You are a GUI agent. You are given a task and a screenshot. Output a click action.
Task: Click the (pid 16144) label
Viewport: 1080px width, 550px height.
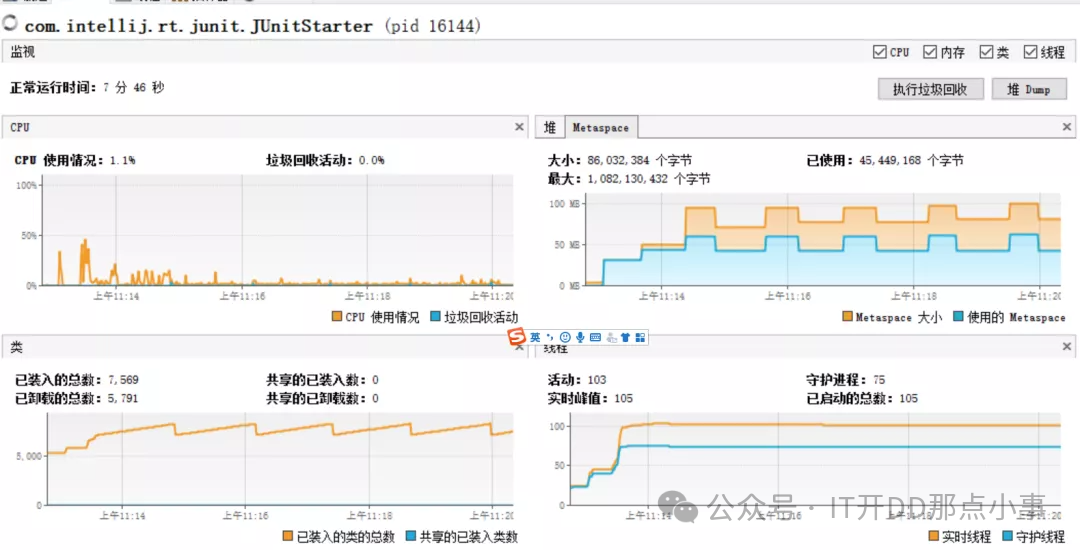(x=433, y=26)
